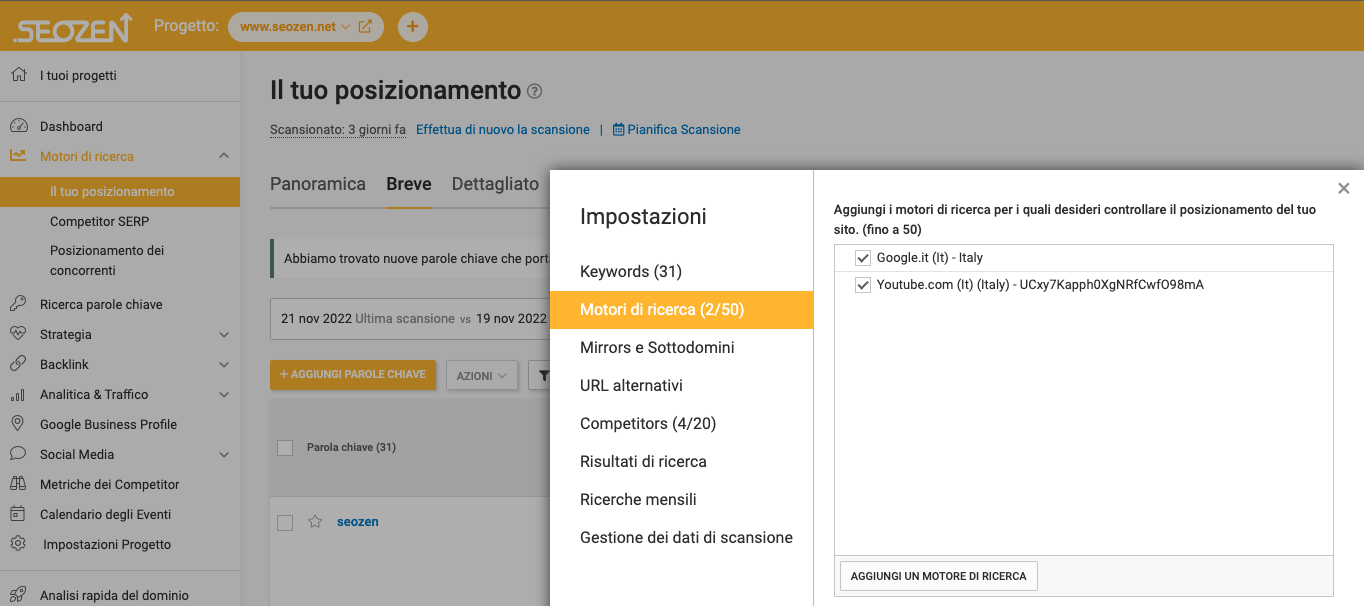Click the key icon for Ricerca parole chiave
This screenshot has width=1364, height=606.
coord(18,304)
